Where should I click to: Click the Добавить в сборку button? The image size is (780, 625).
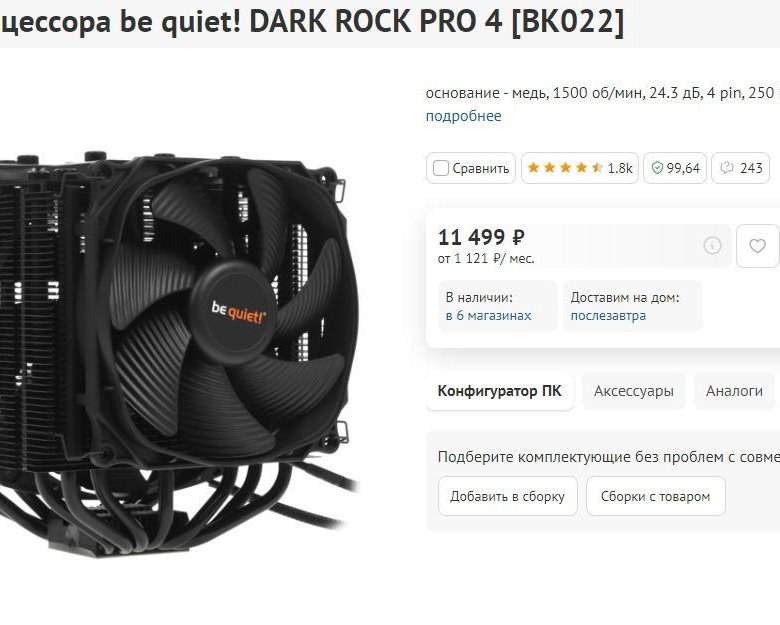[x=507, y=496]
